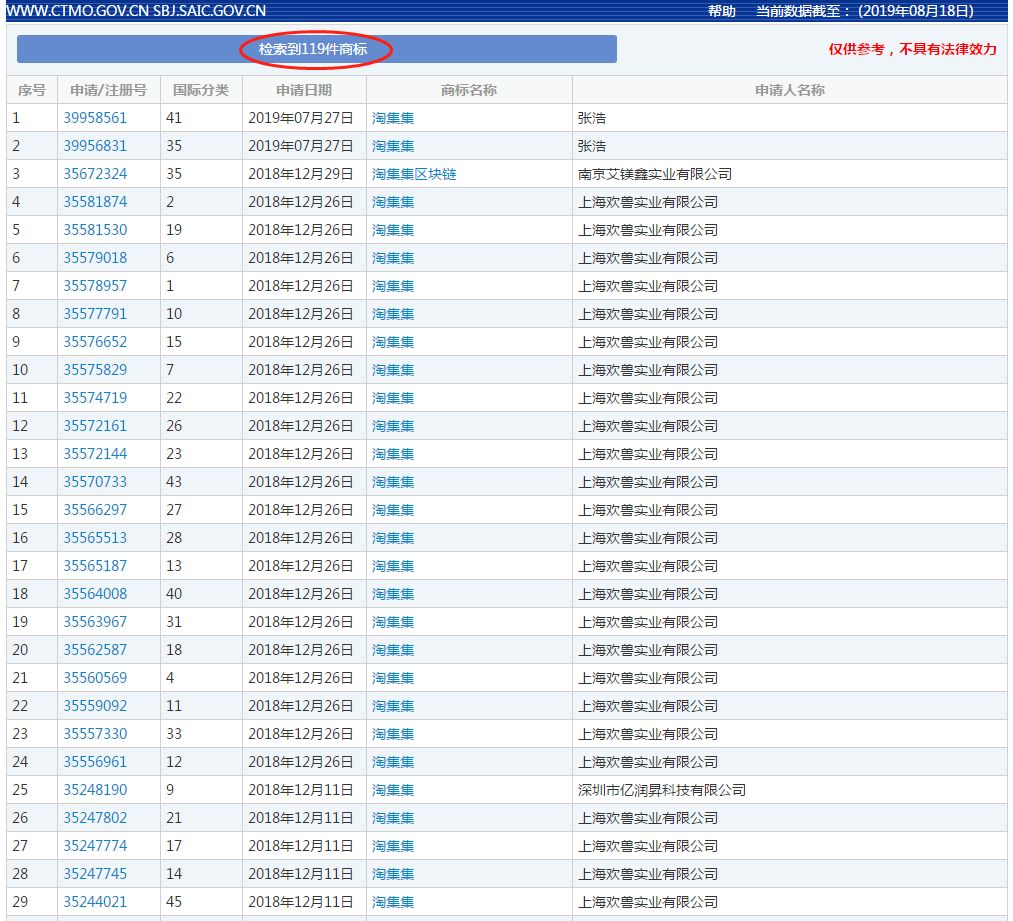1013x921 pixels.
Task: Open 淘集集 trademark name in row 14
Action: [393, 482]
